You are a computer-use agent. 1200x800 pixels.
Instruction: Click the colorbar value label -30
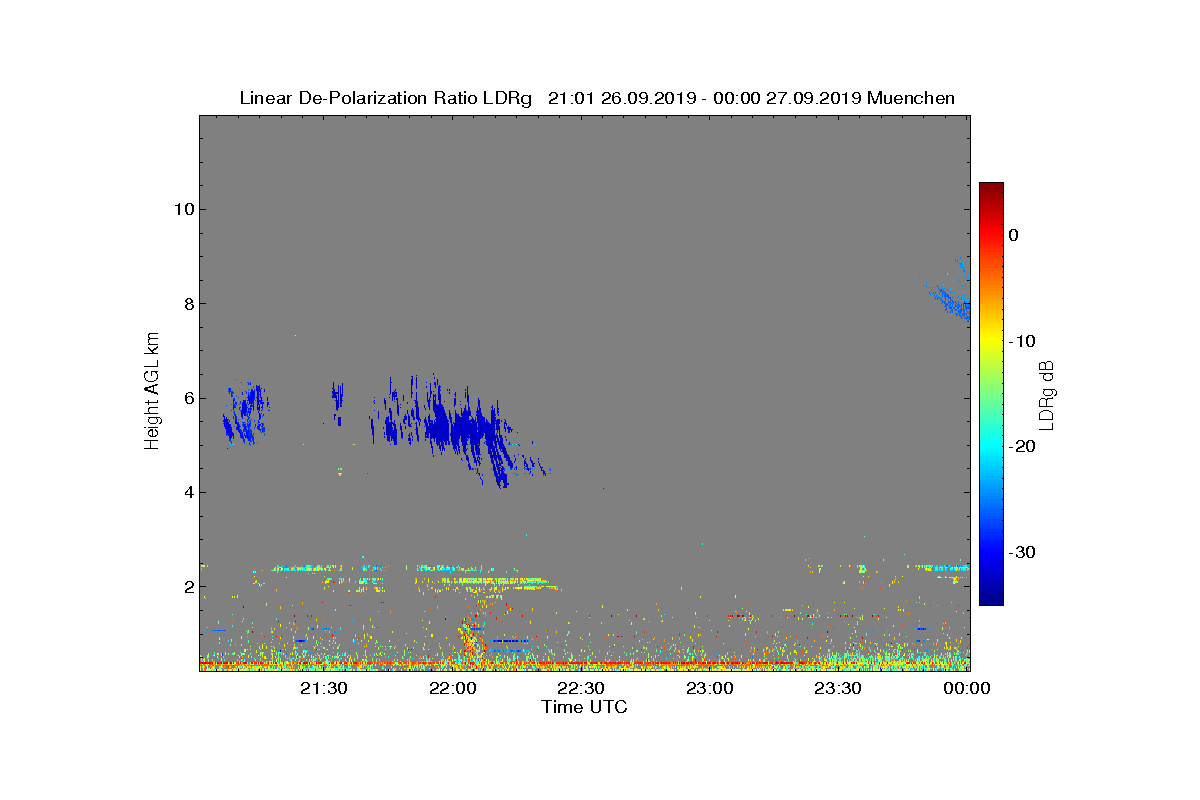[x=1022, y=553]
